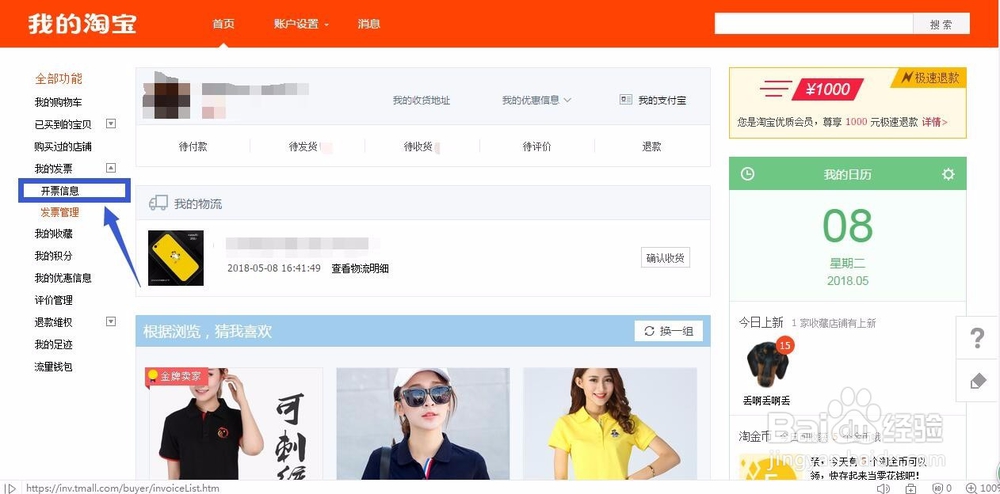The image size is (1000, 494).
Task: Click the 金牌卖家 badge on black polo
Action: click(x=177, y=377)
